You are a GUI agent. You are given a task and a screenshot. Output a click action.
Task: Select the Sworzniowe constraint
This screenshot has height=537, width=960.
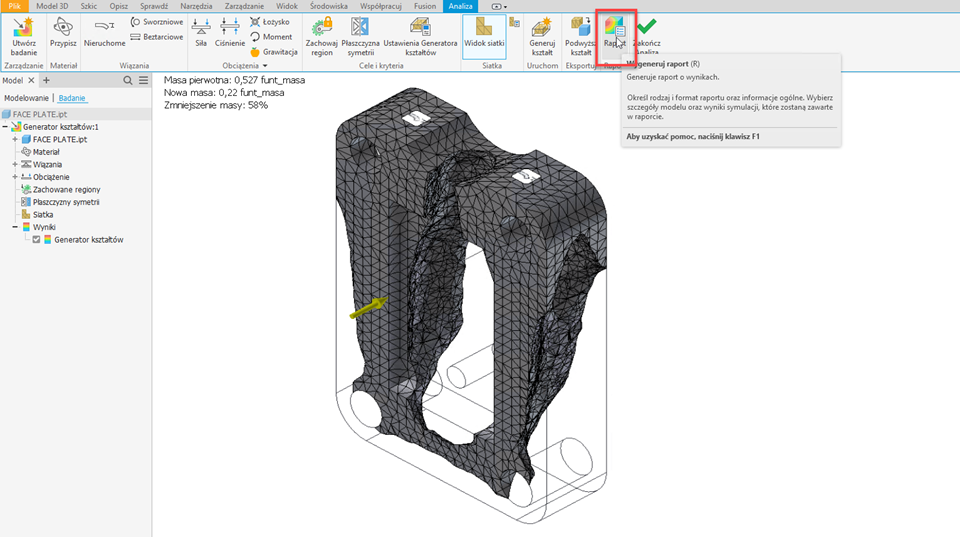157,21
